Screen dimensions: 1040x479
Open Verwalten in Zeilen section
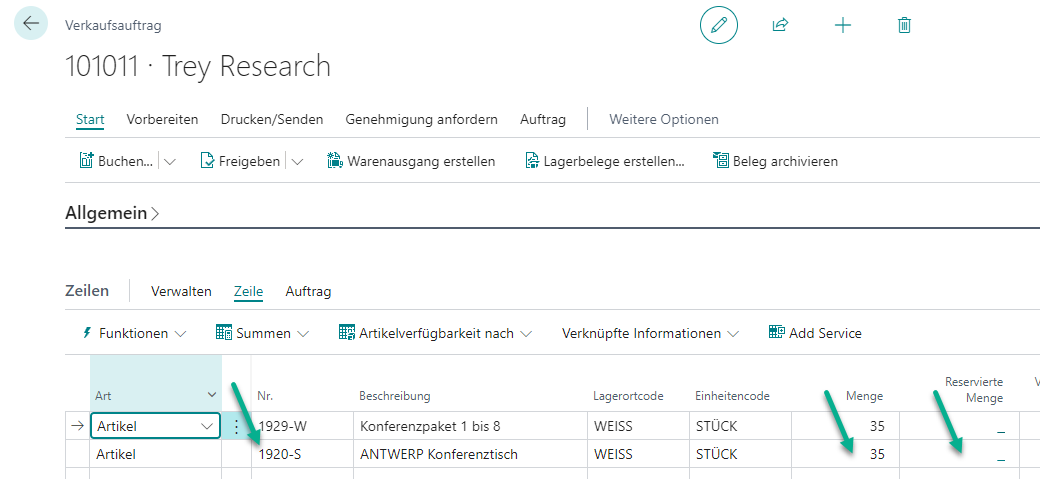pos(181,291)
